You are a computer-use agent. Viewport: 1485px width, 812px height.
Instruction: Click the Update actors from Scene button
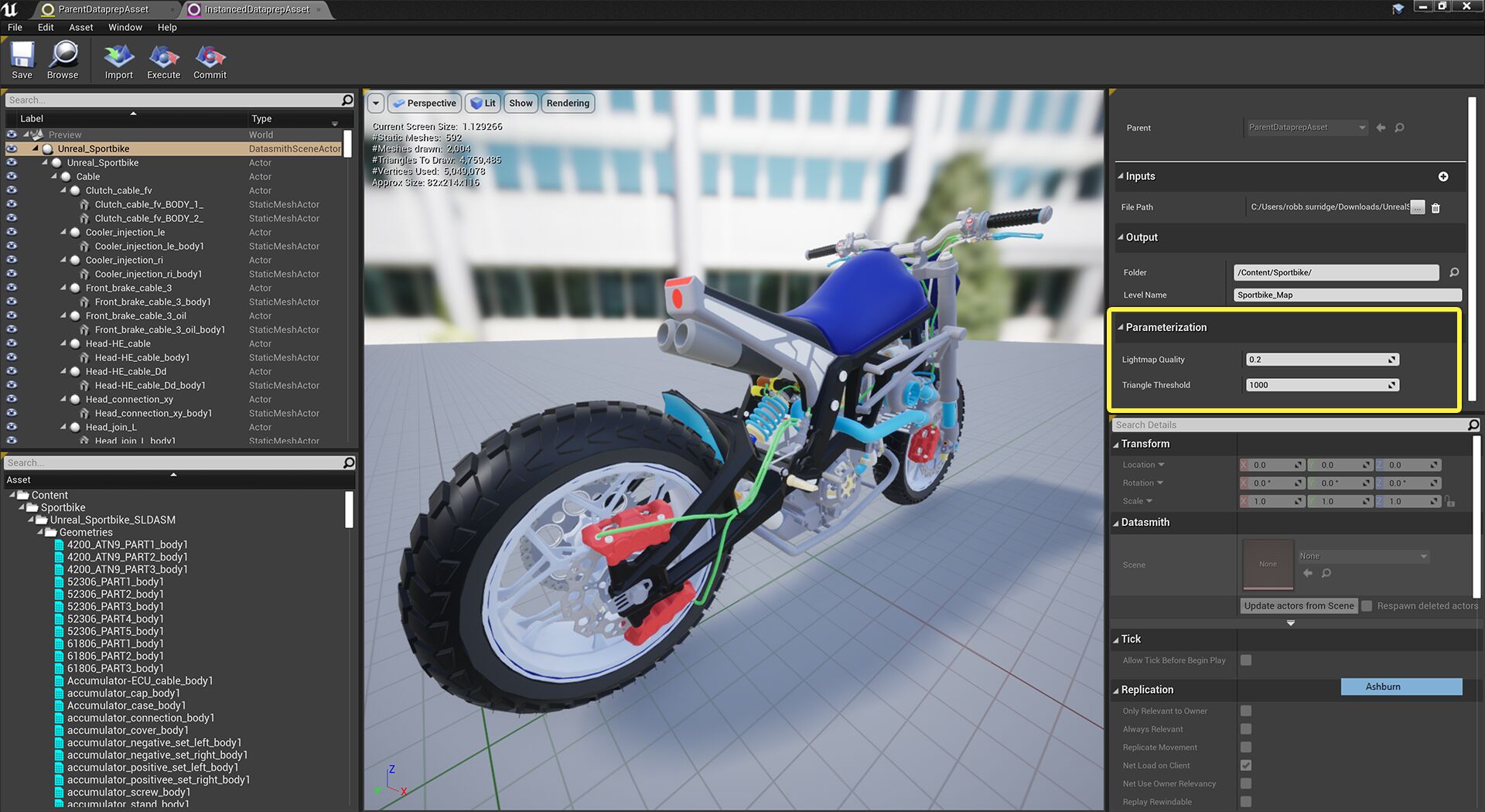pos(1299,606)
